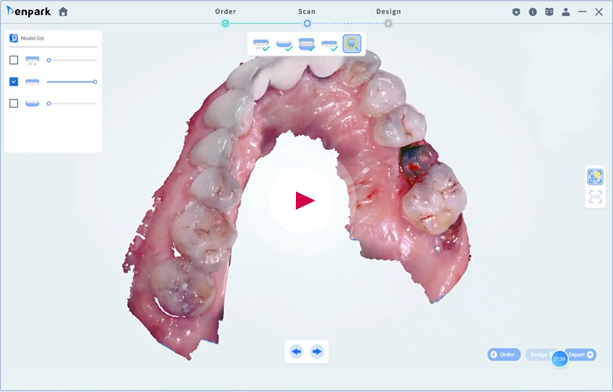Uncheck the upper jaw model checkbox
Image resolution: width=613 pixels, height=392 pixels.
14,82
